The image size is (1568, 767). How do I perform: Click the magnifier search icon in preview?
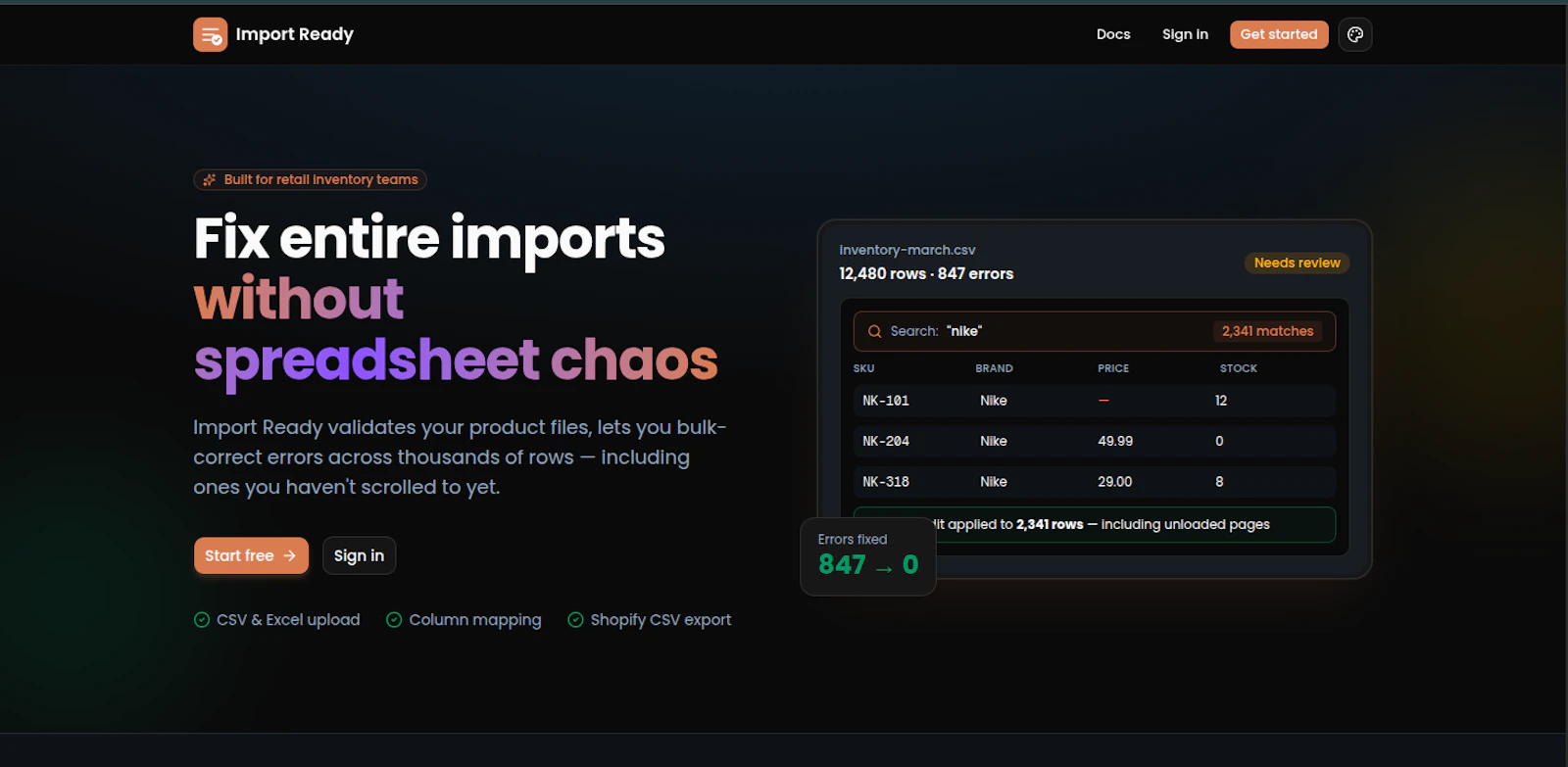(874, 332)
